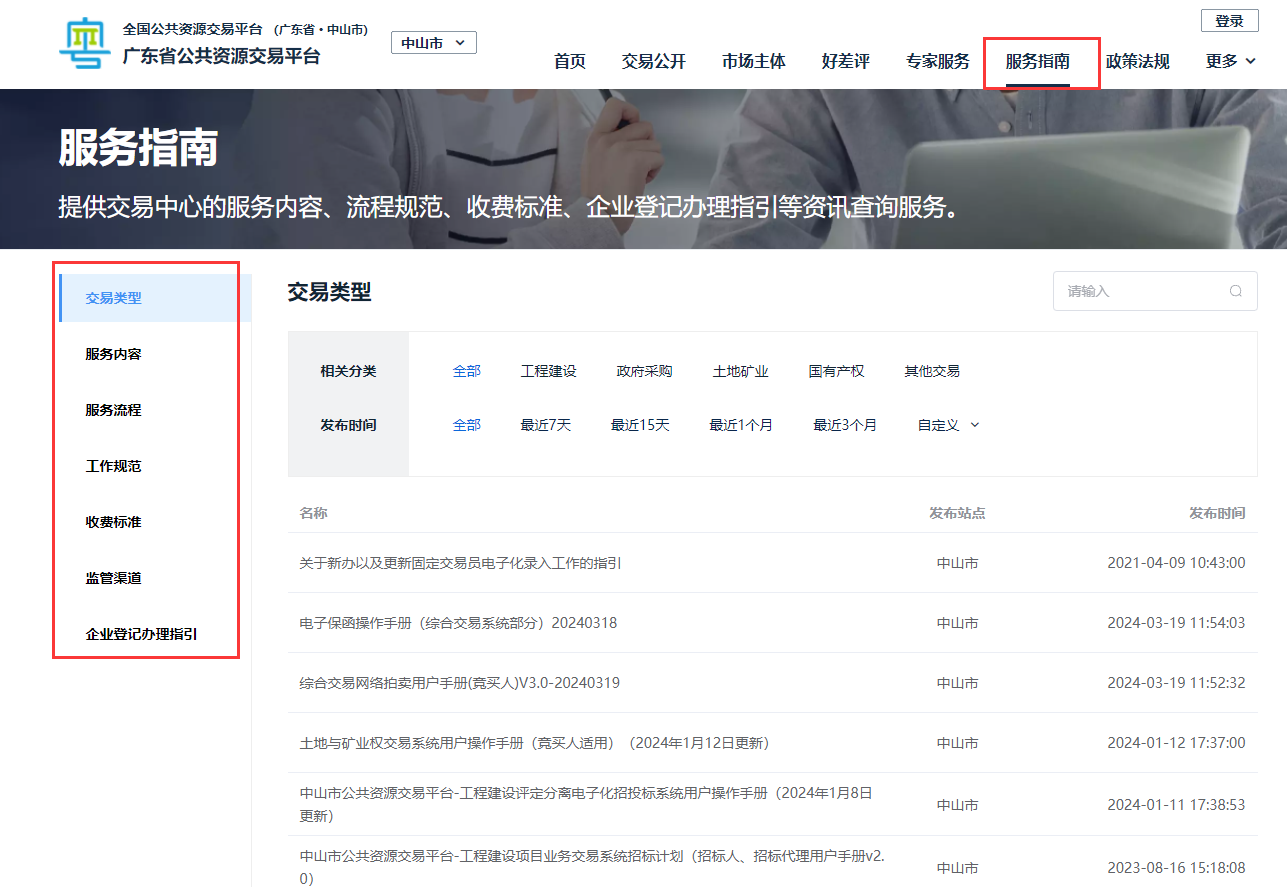1287x887 pixels.
Task: Open the 专家服务 menu item
Action: click(x=937, y=62)
